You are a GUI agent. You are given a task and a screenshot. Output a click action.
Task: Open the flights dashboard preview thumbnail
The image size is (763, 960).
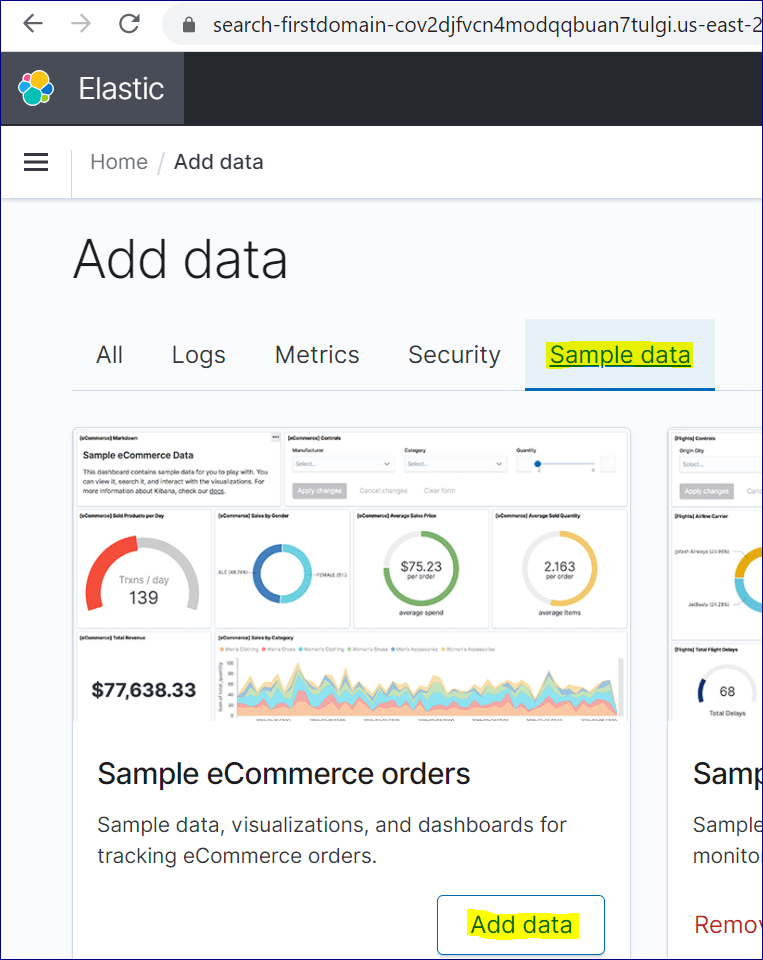pyautogui.click(x=716, y=575)
